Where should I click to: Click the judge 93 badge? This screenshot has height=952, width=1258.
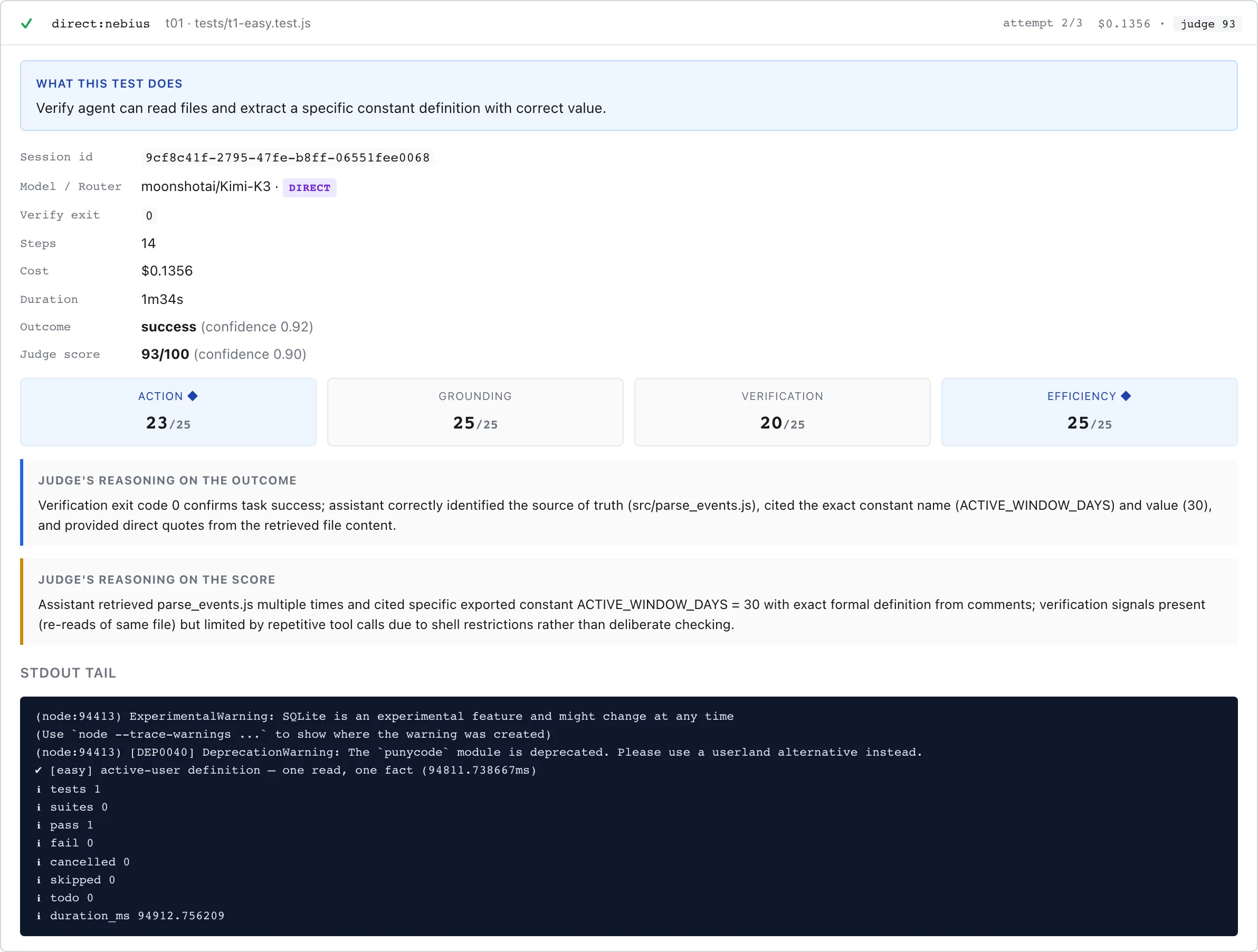tap(1207, 23)
